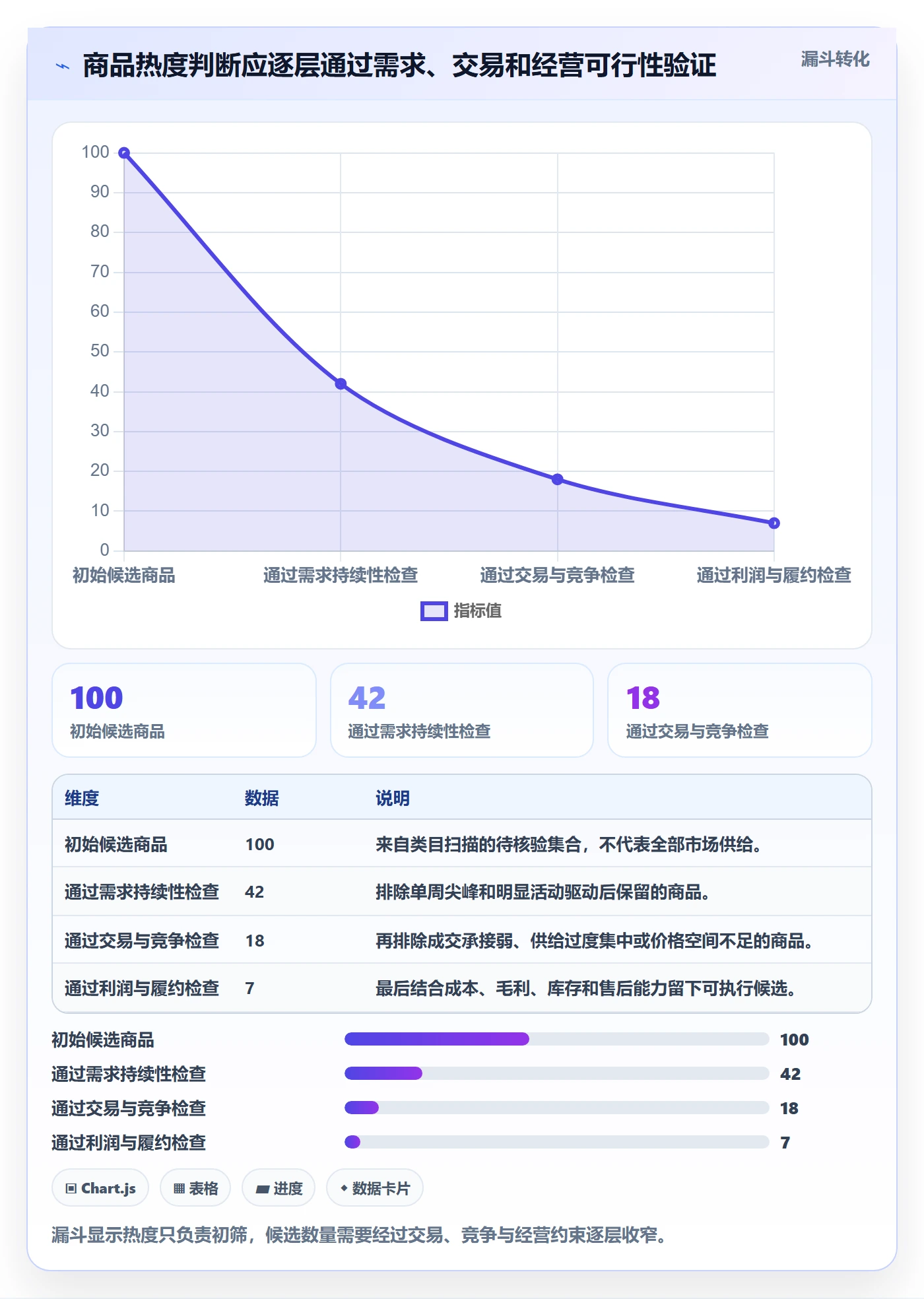This screenshot has height=1299, width=924.
Task: Click the 通过交易与竞争检查 progress bar
Action: coord(557,1108)
